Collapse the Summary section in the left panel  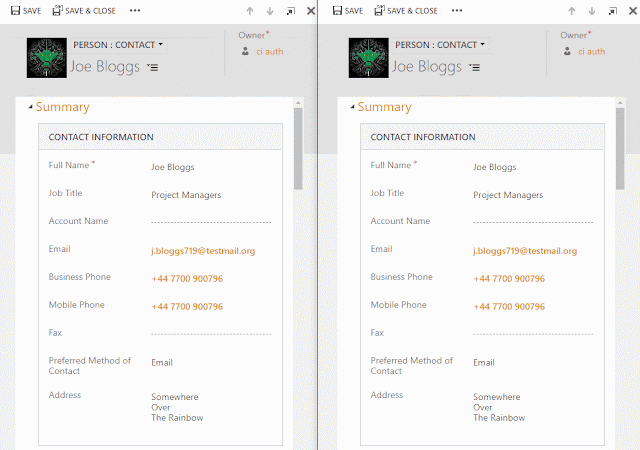[30, 107]
